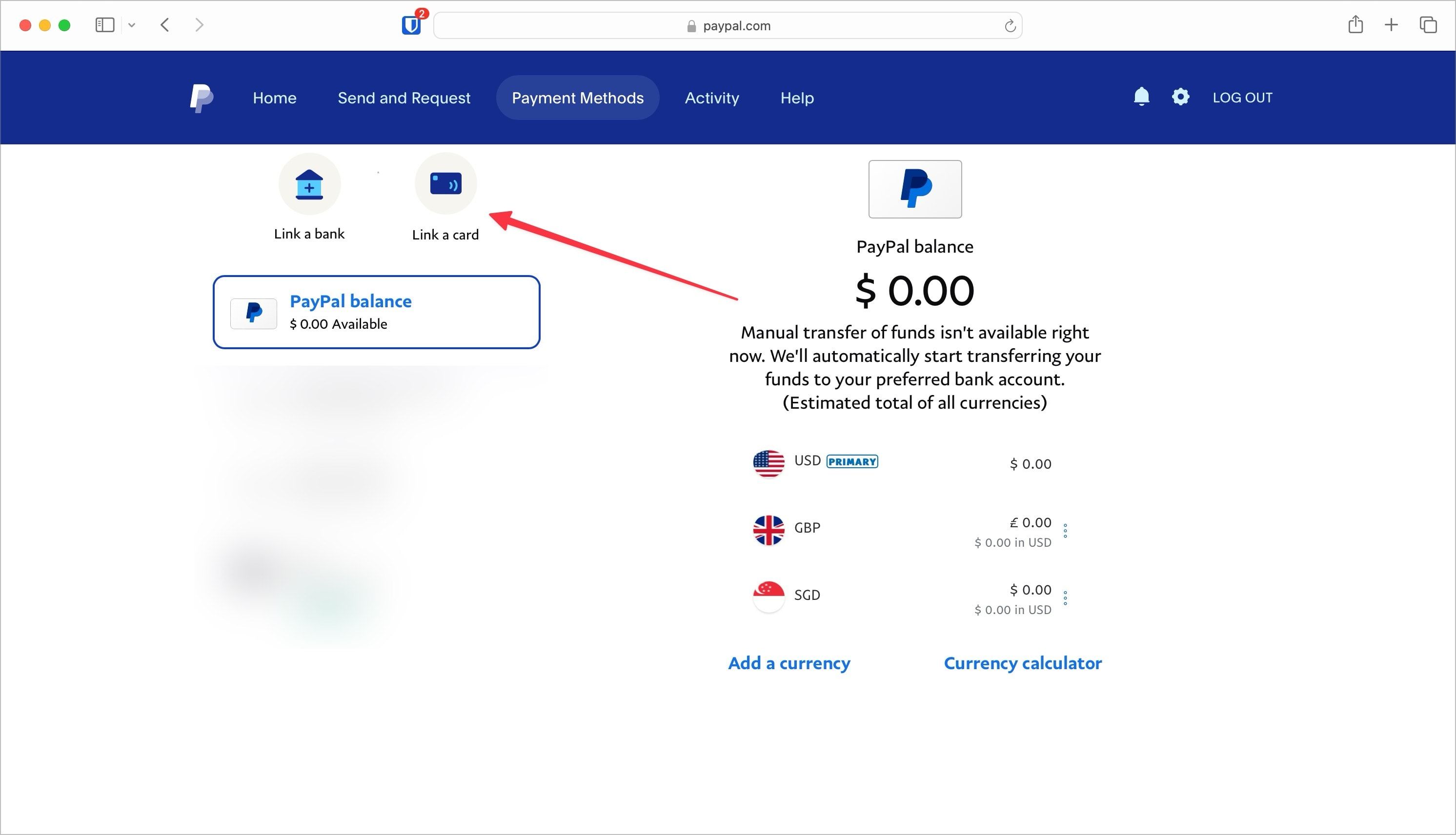Expand SGD currency options menu
This screenshot has height=835, width=1456.
(1065, 596)
